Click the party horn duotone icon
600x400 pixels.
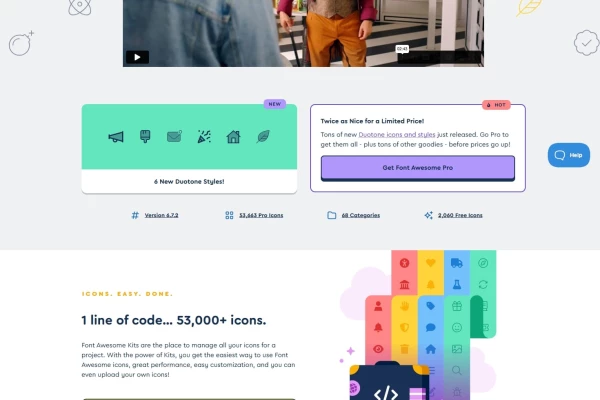204,136
